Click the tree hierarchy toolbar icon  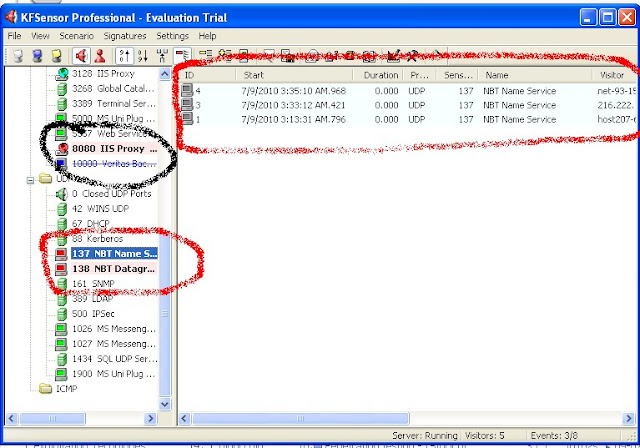162,55
